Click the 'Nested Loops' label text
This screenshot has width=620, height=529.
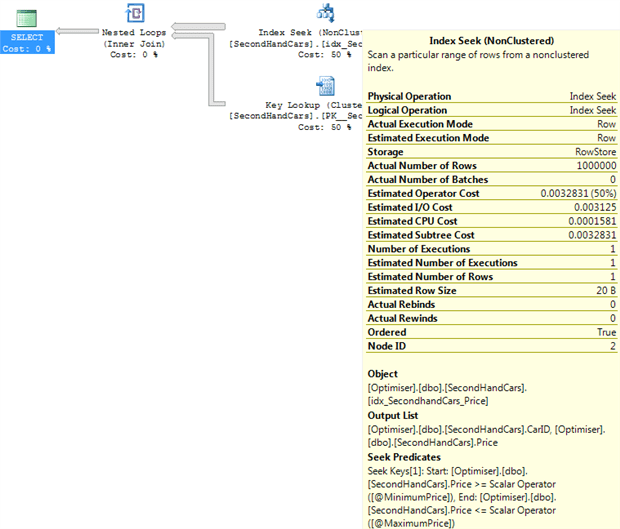click(x=134, y=32)
